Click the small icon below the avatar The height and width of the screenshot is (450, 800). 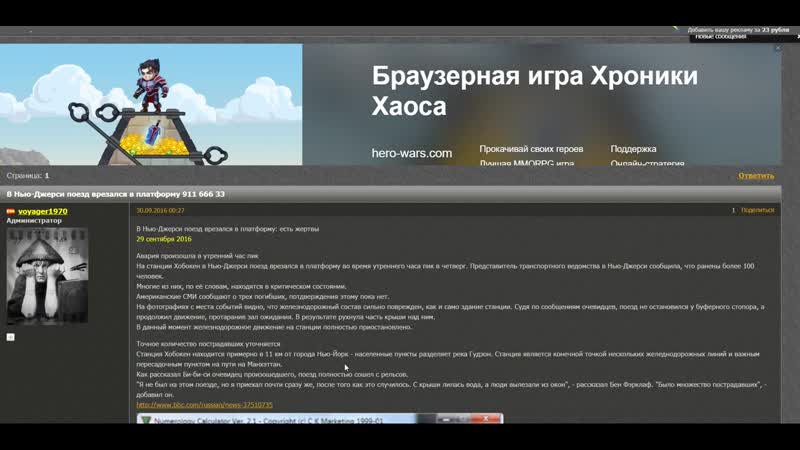point(11,337)
